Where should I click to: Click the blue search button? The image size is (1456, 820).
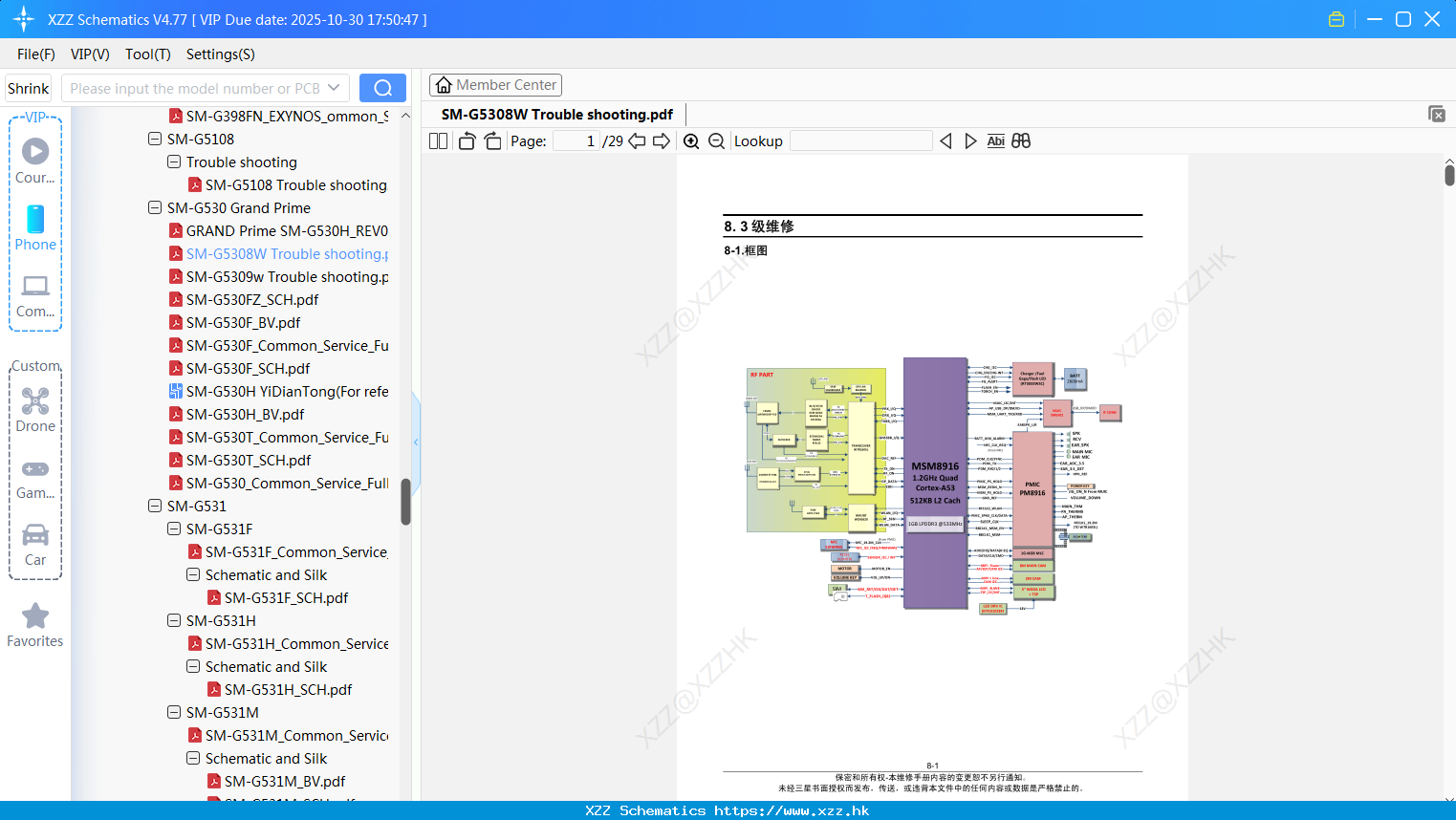point(382,88)
